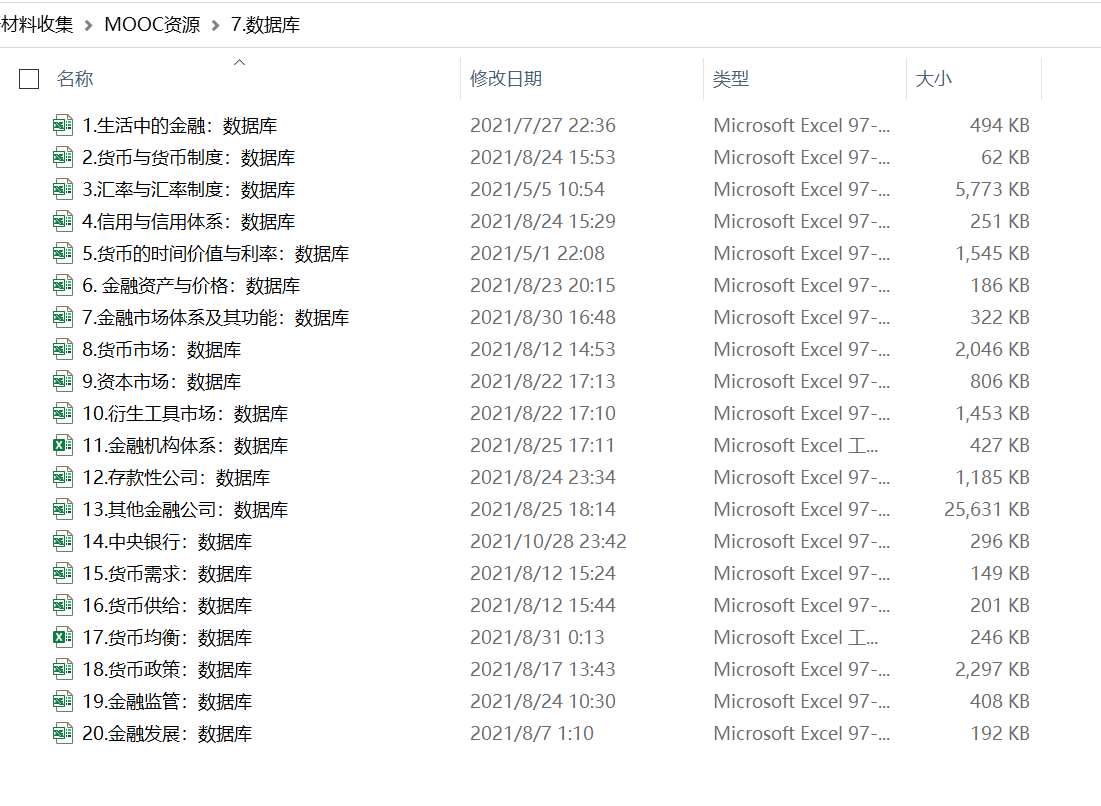Click the Excel icon of 19.金融监管：数据库
1101x806 pixels.
click(x=62, y=702)
